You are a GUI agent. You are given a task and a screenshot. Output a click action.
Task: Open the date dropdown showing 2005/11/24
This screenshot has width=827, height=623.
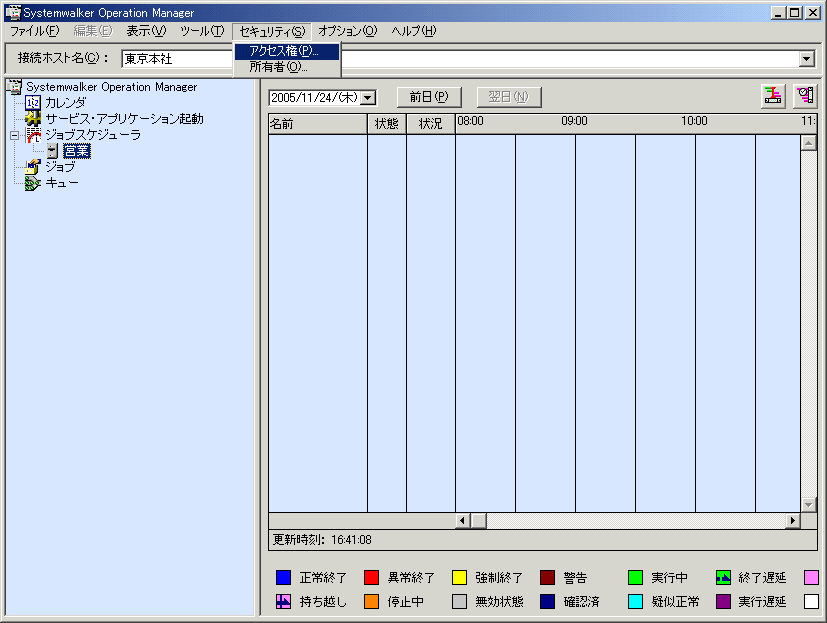pos(369,98)
